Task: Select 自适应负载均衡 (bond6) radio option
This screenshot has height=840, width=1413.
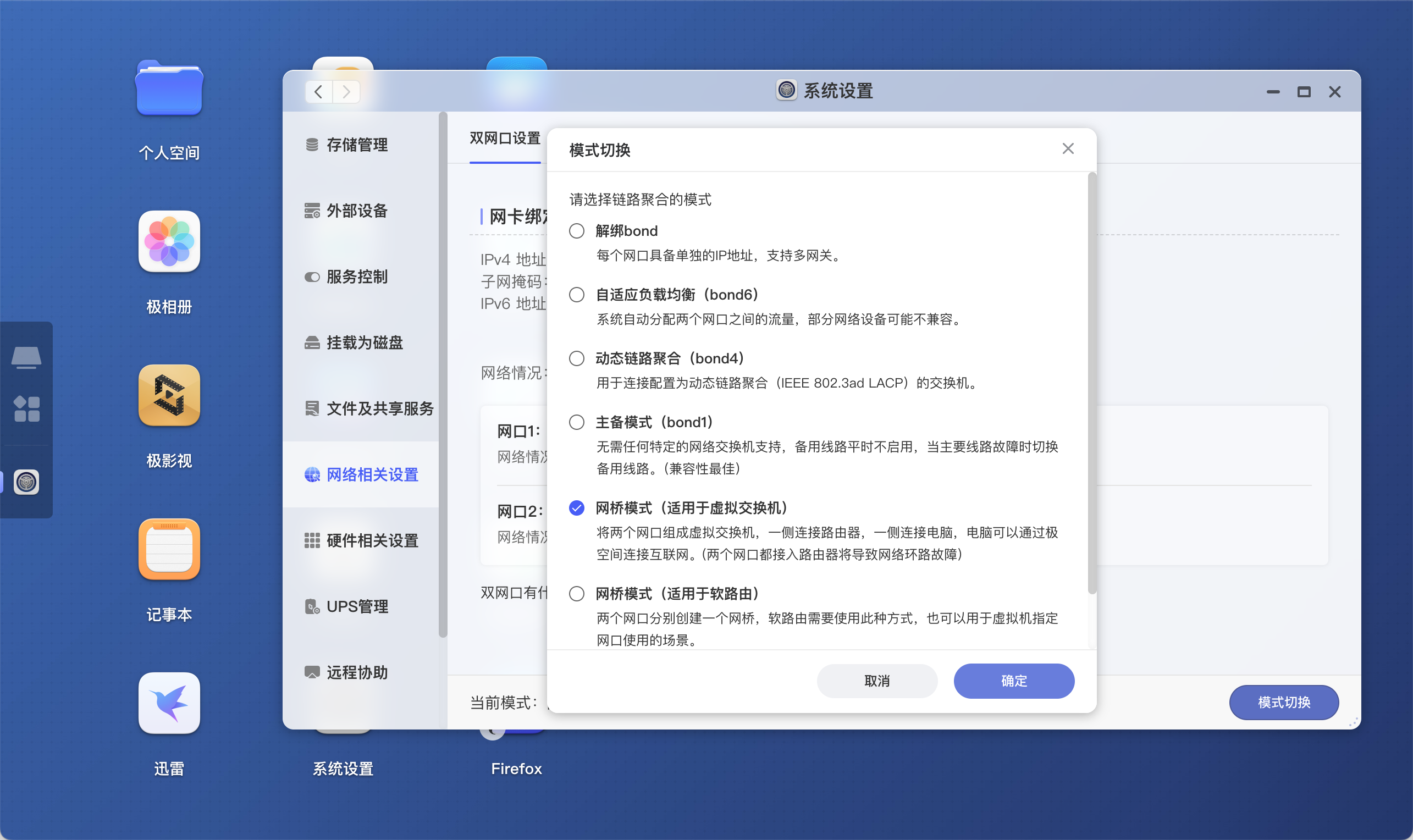Action: tap(576, 295)
